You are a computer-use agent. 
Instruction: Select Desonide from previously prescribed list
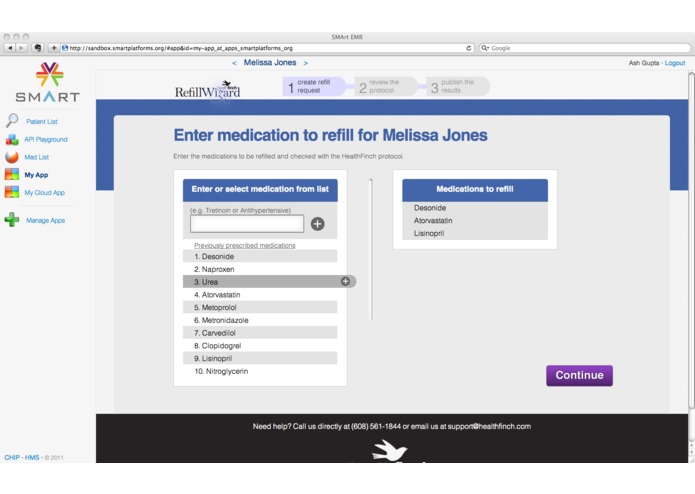(260, 256)
